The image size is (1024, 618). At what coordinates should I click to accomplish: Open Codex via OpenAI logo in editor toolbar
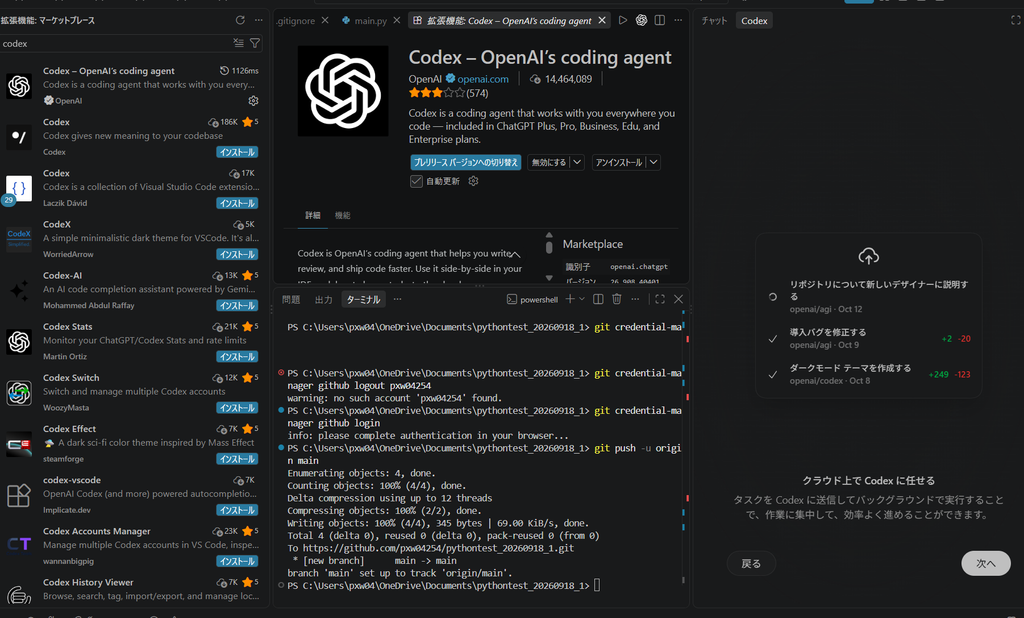(x=641, y=20)
